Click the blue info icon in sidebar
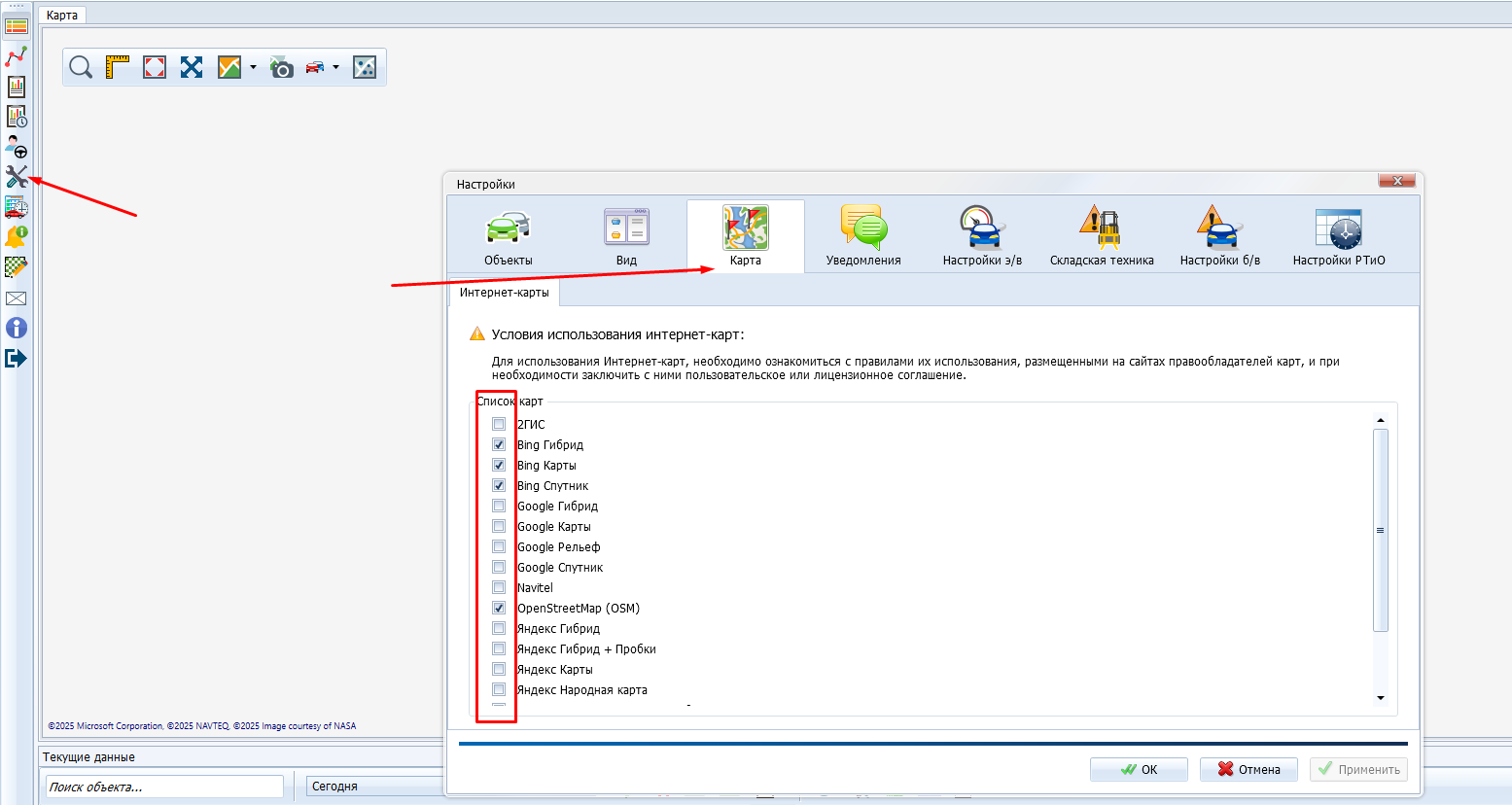The height and width of the screenshot is (805, 1512). coord(17,329)
